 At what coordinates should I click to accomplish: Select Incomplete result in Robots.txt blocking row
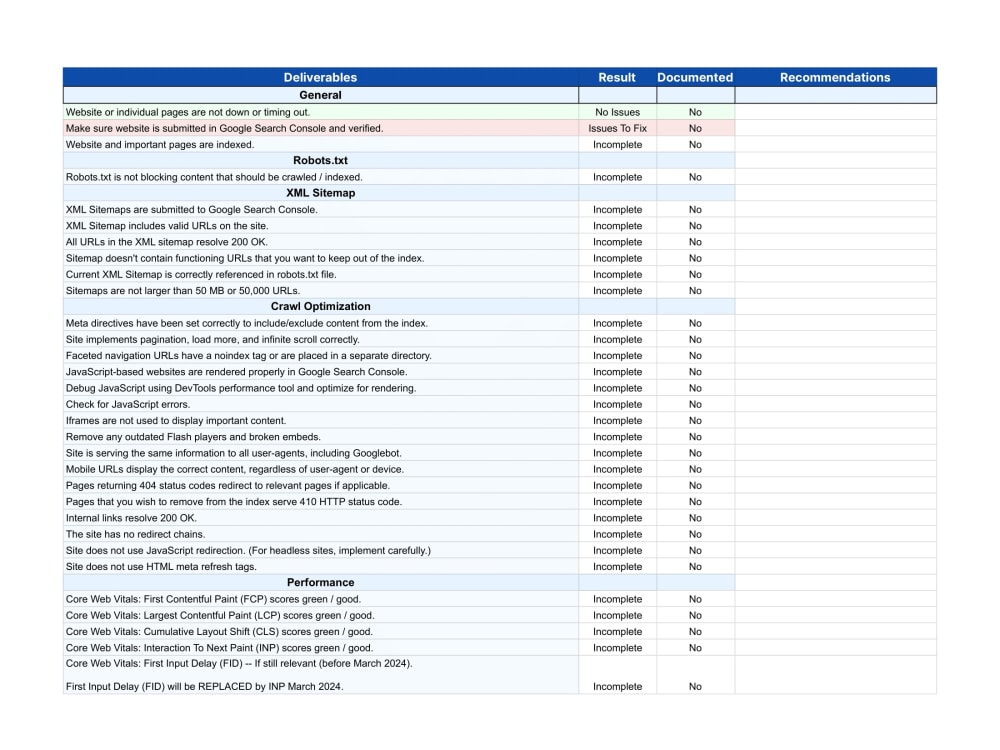point(617,177)
